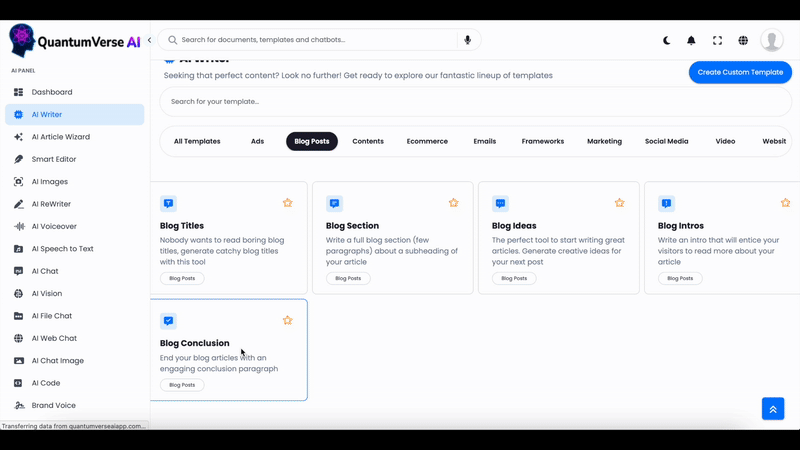
Task: Click the Blog Ideas template icon
Action: (500, 204)
